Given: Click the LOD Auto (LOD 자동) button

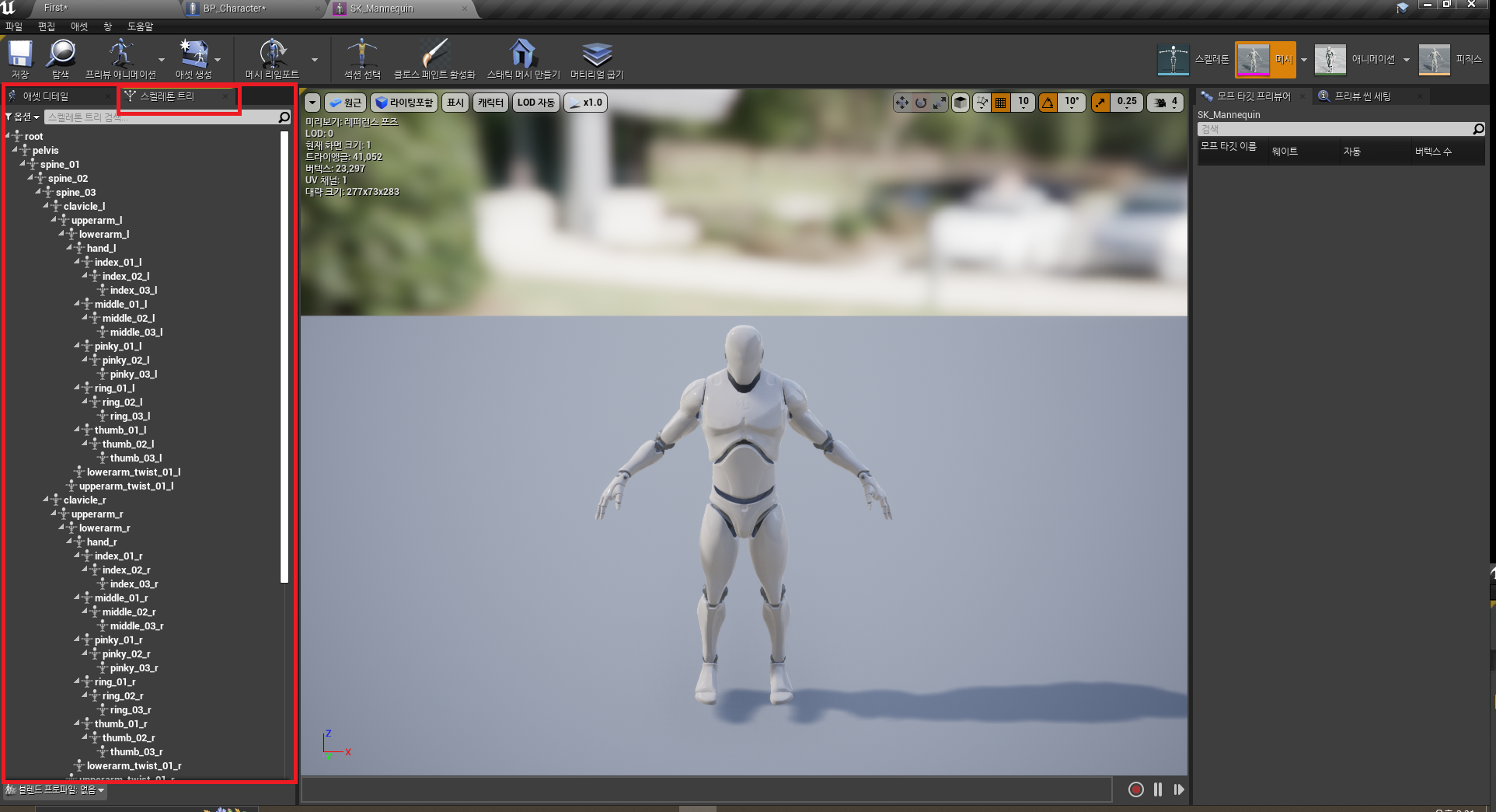Looking at the screenshot, I should click(x=536, y=103).
